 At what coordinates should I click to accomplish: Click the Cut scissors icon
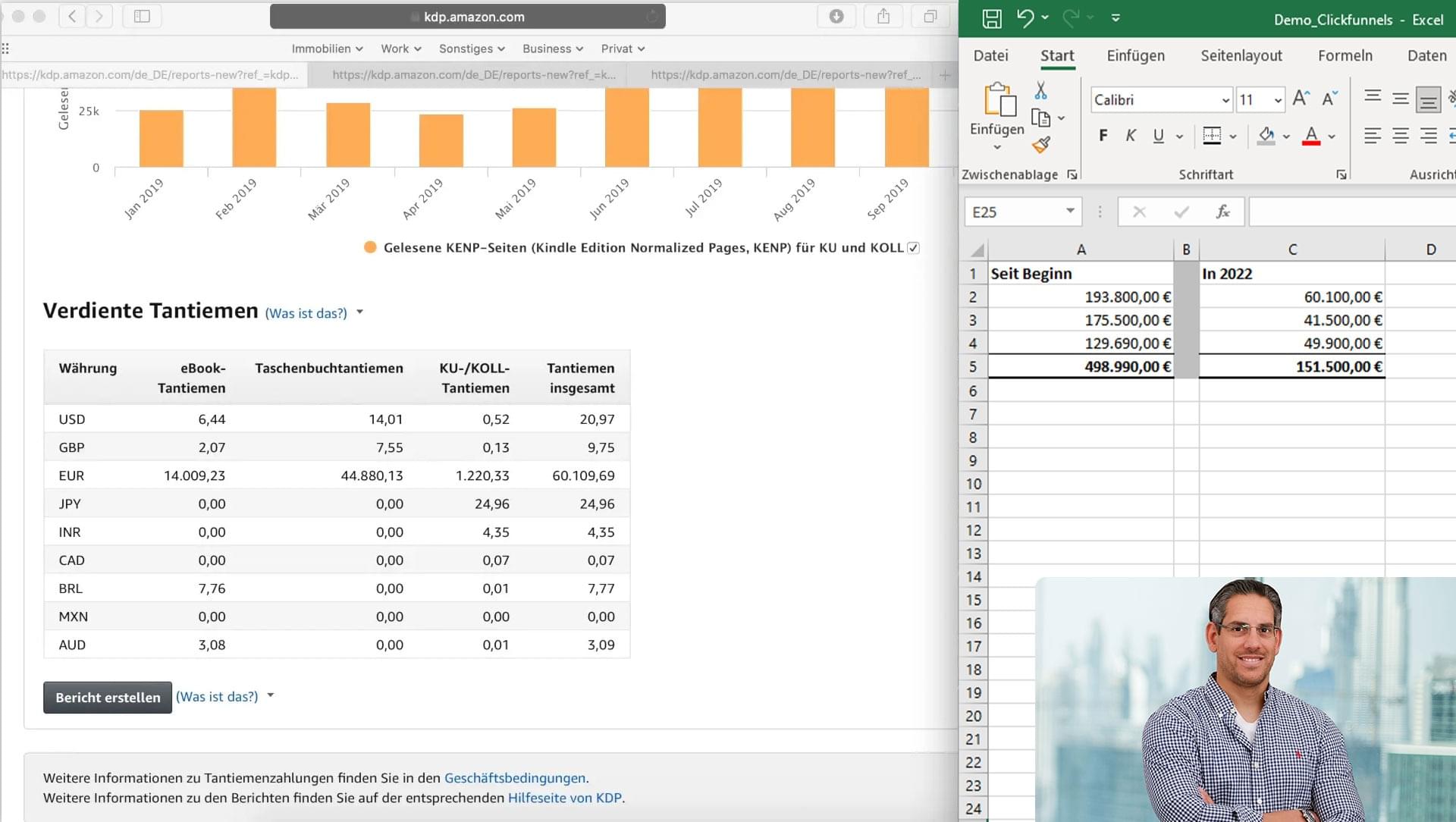[x=1040, y=90]
